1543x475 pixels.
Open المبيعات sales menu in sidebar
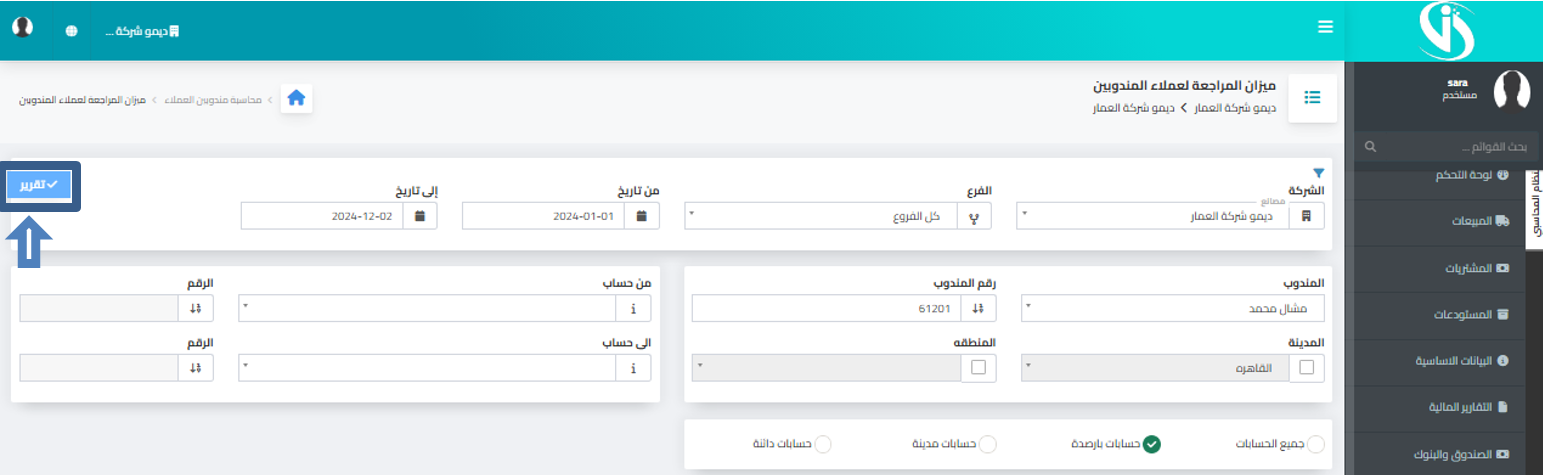[1472, 220]
